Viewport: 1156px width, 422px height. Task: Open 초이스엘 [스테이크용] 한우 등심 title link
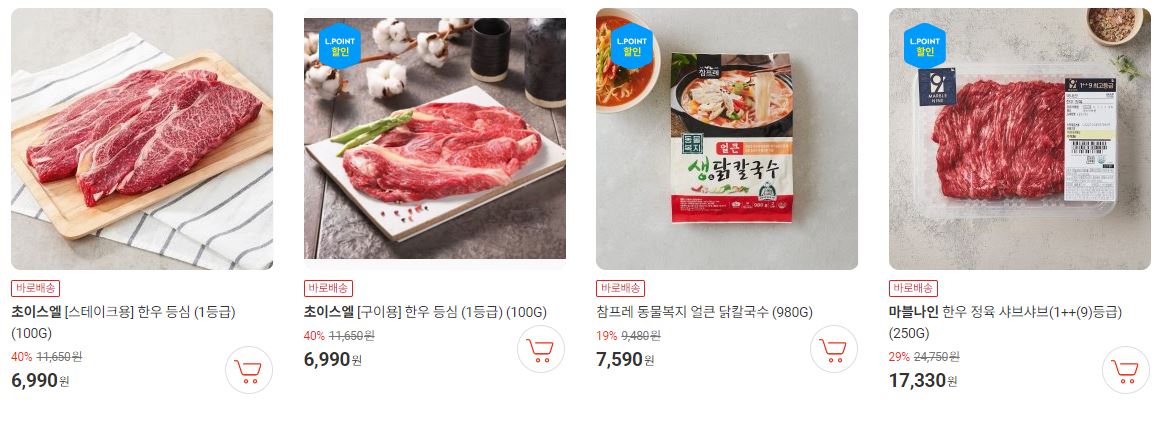click(123, 322)
